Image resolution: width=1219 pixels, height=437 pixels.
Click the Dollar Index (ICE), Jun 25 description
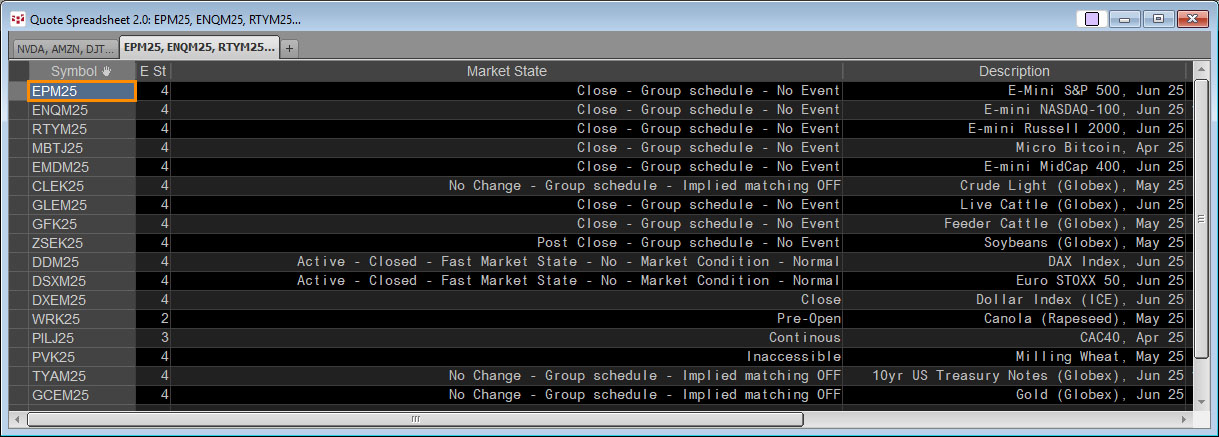pyautogui.click(x=1080, y=300)
